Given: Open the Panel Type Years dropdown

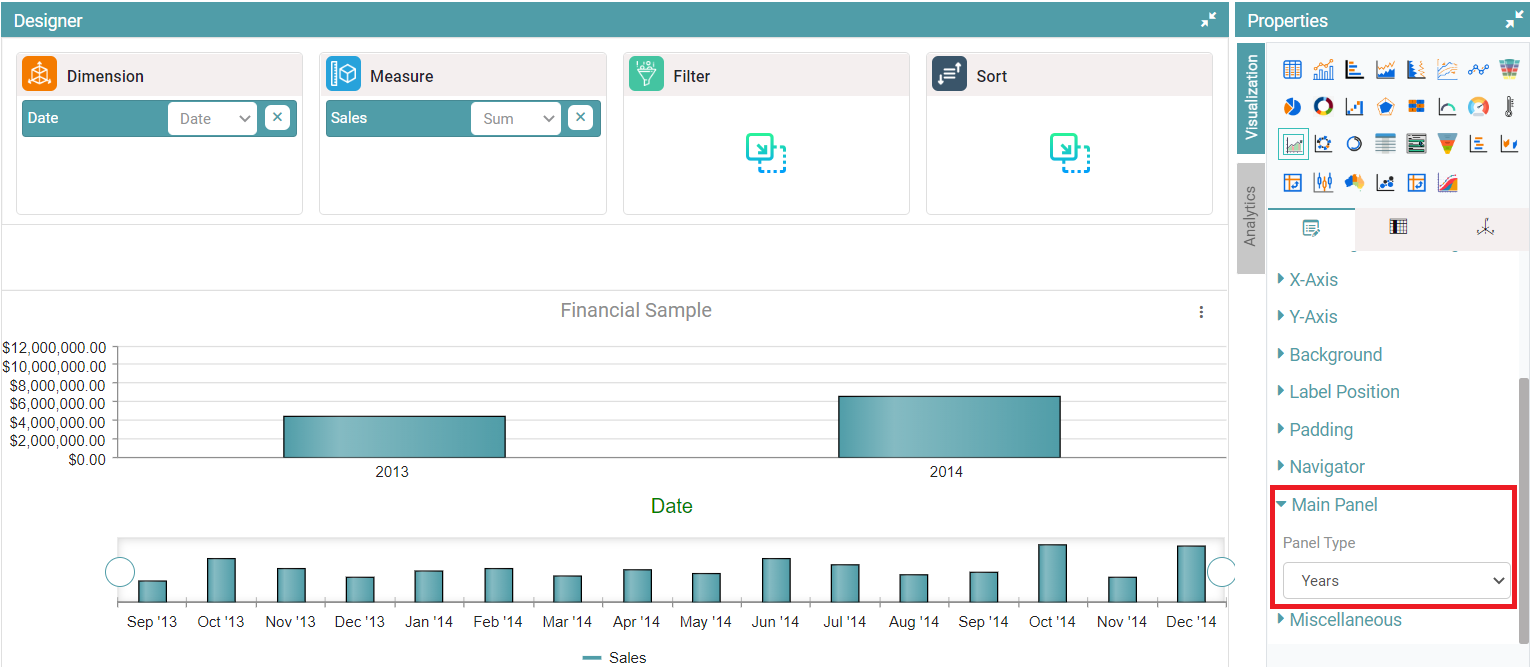Looking at the screenshot, I should point(1396,581).
